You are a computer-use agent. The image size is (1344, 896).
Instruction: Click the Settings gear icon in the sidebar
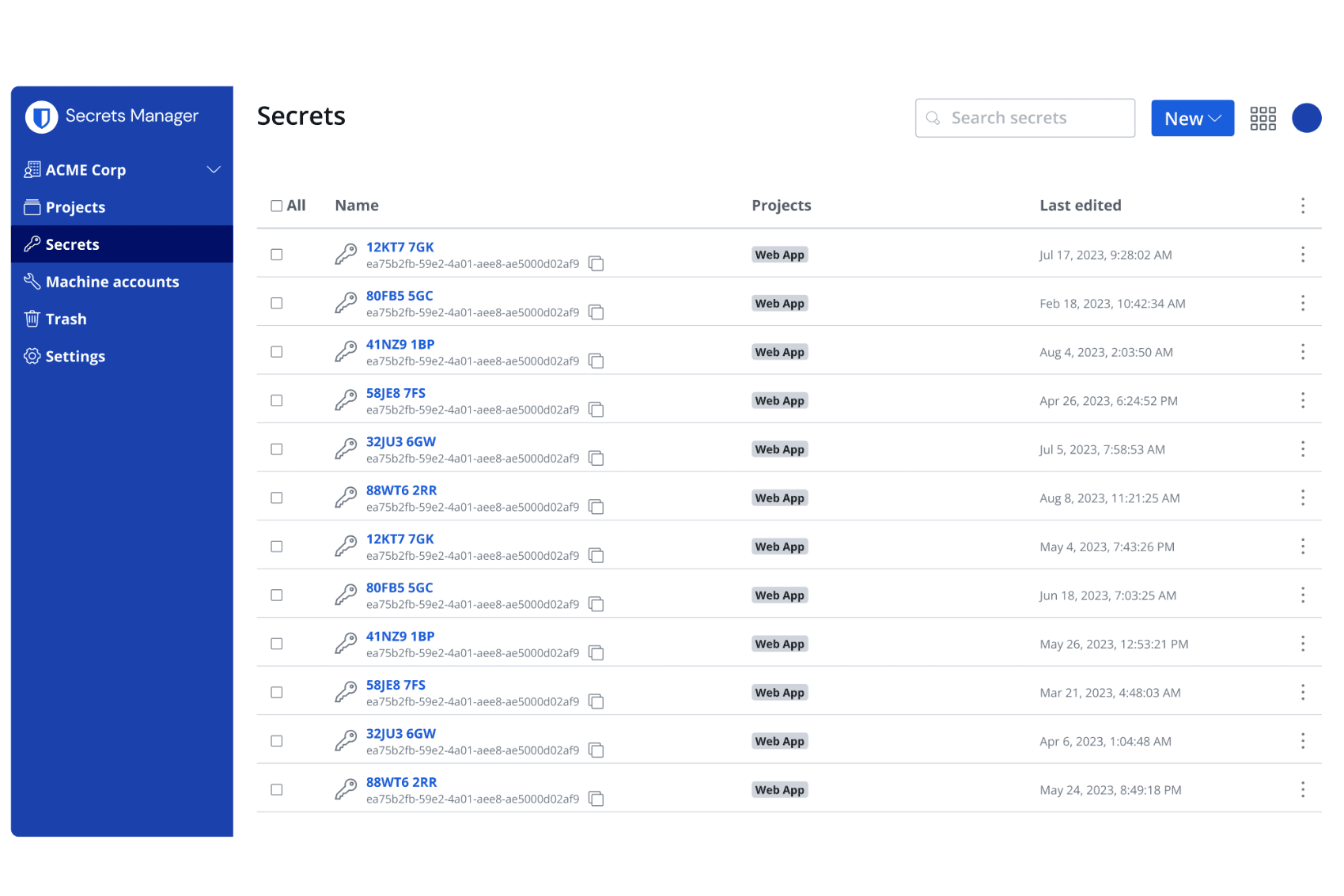click(32, 356)
